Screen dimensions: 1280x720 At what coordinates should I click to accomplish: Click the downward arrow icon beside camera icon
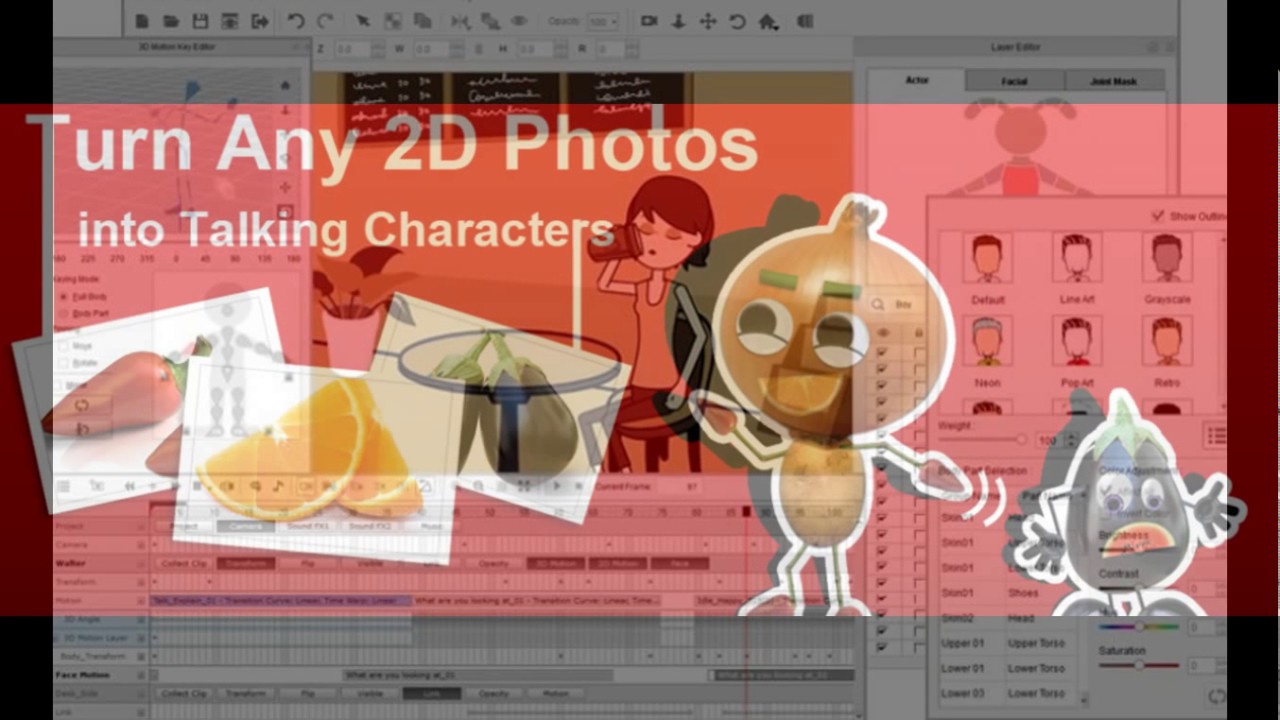(x=679, y=21)
